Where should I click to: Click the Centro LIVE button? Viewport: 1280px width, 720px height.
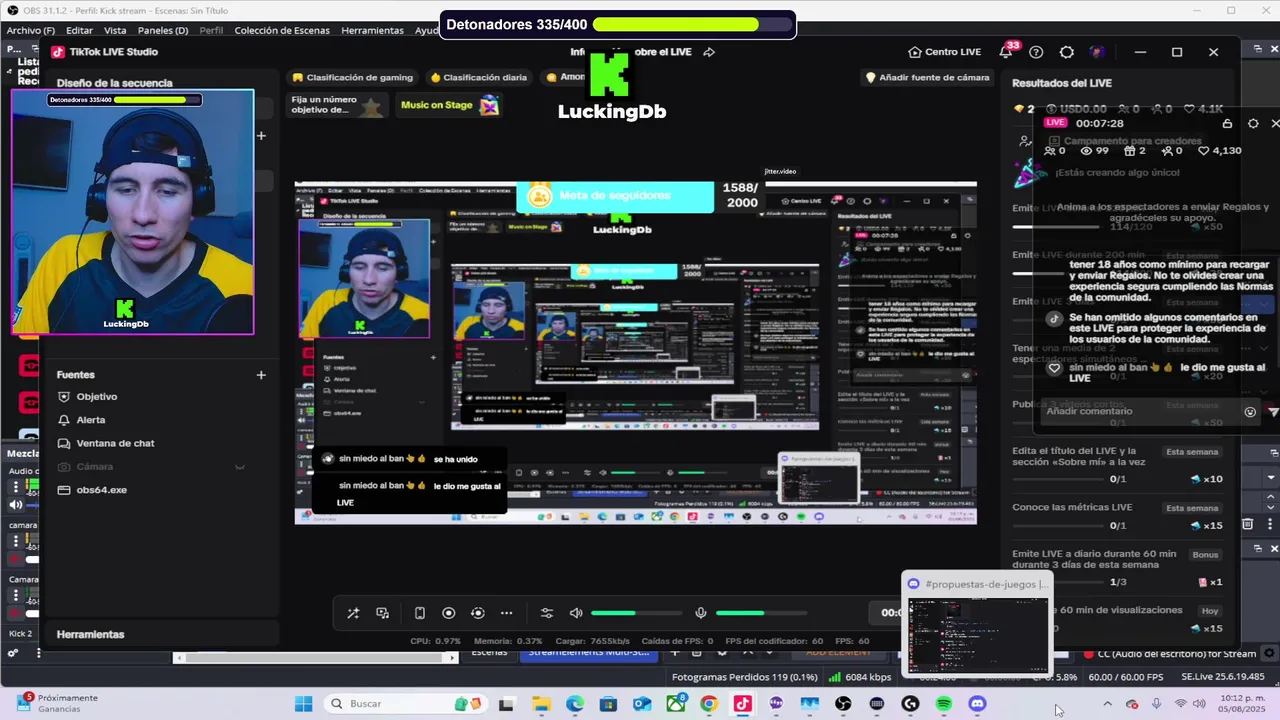pyautogui.click(x=944, y=52)
